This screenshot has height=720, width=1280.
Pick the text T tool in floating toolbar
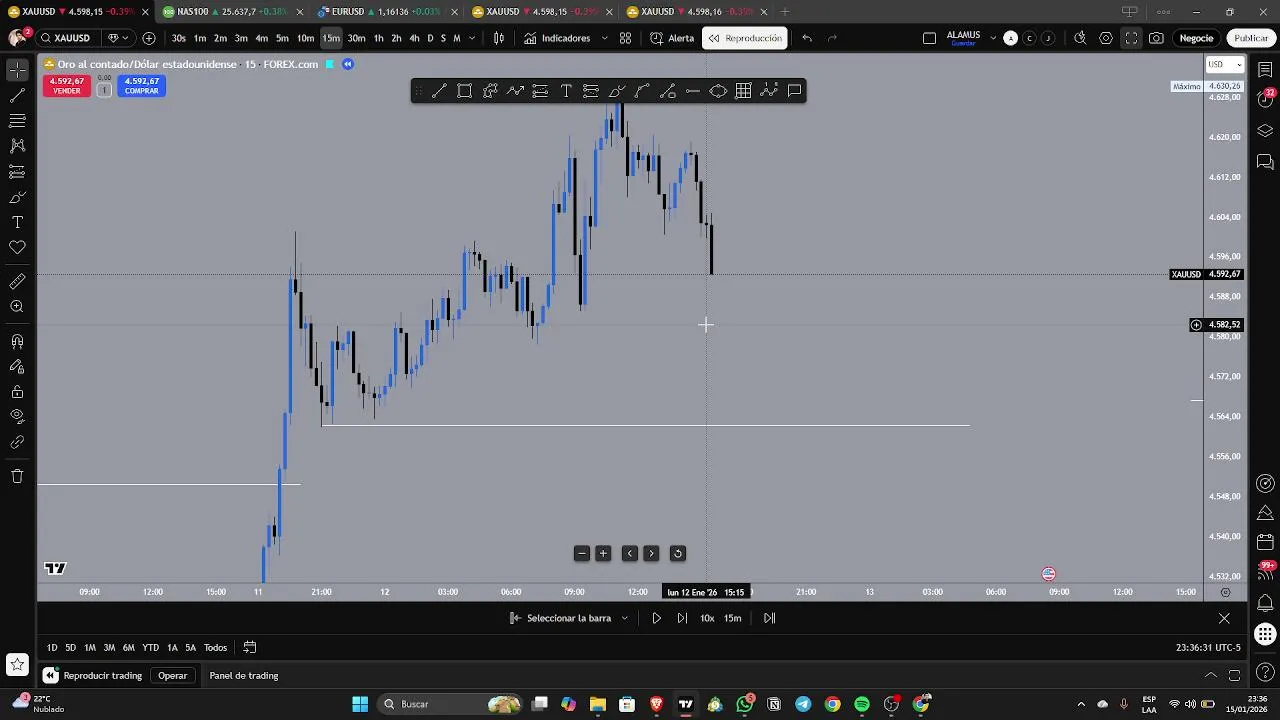[x=566, y=91]
